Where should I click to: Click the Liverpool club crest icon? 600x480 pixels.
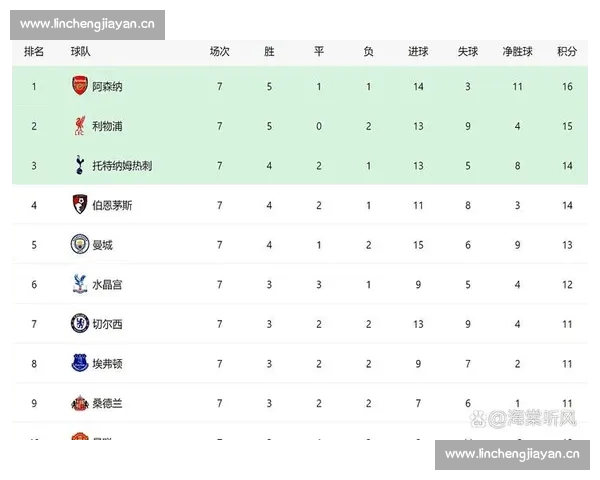tap(80, 126)
